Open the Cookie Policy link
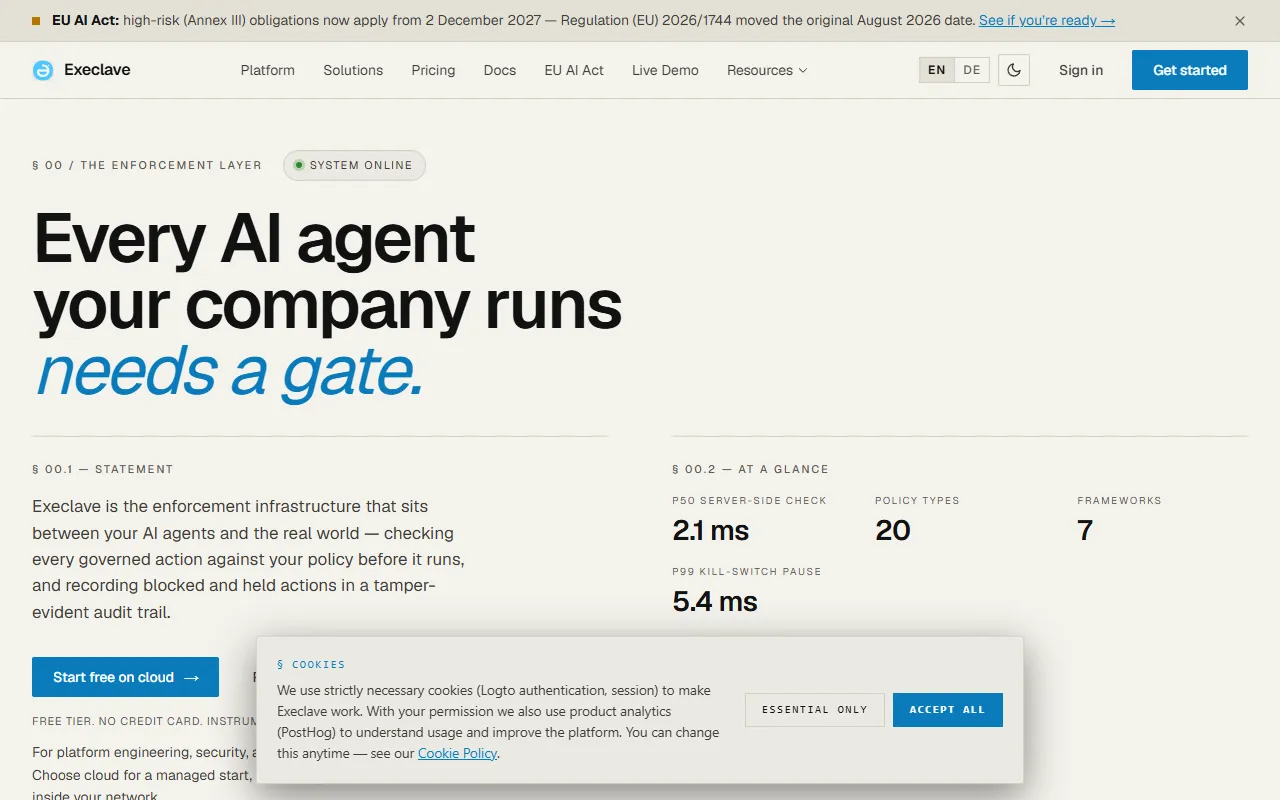 click(x=457, y=753)
